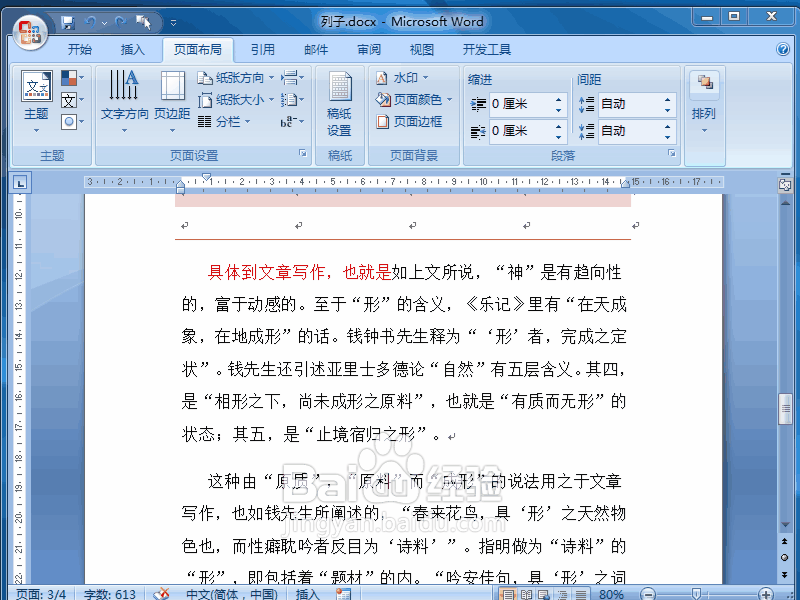Open word count 字数: 613
Image resolution: width=800 pixels, height=600 pixels.
pyautogui.click(x=110, y=594)
